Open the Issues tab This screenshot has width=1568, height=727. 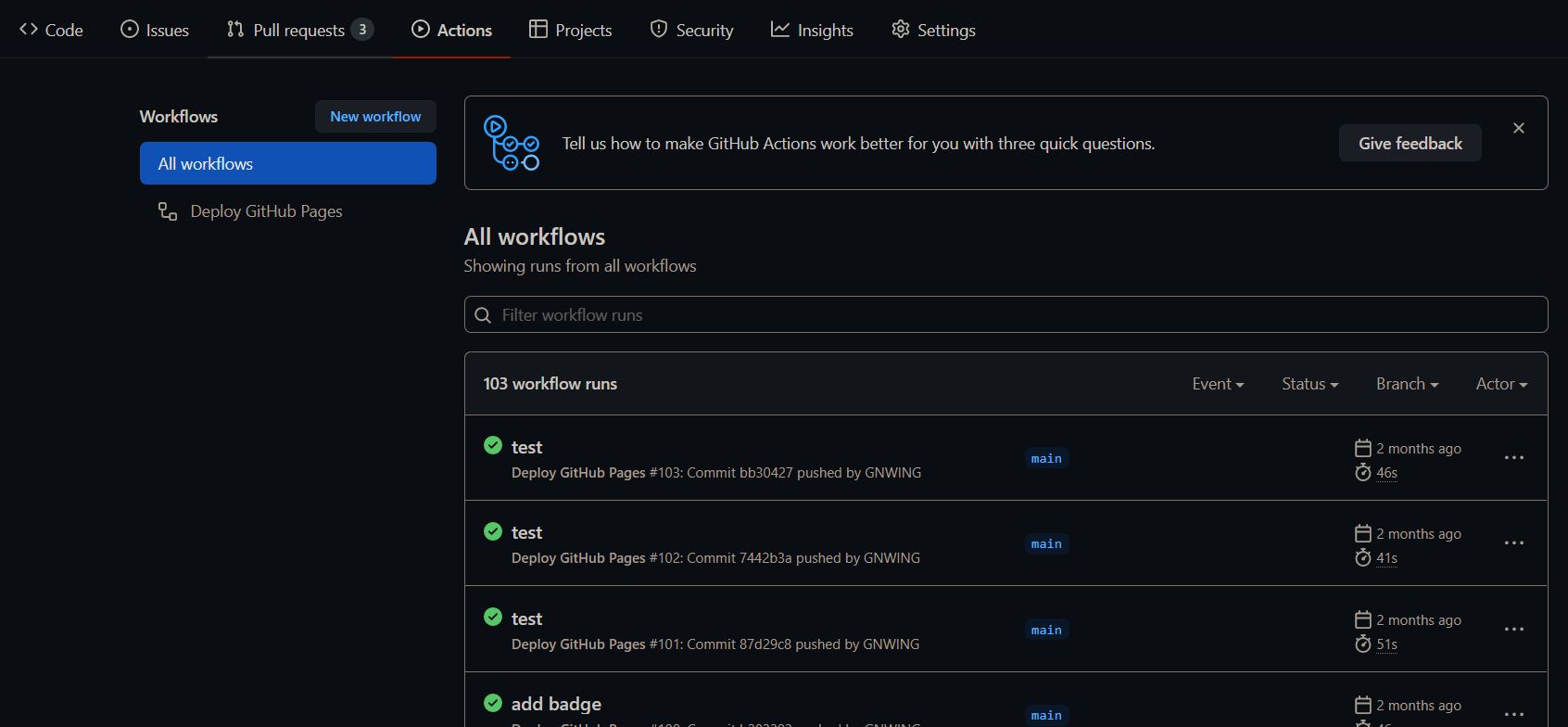pos(155,30)
